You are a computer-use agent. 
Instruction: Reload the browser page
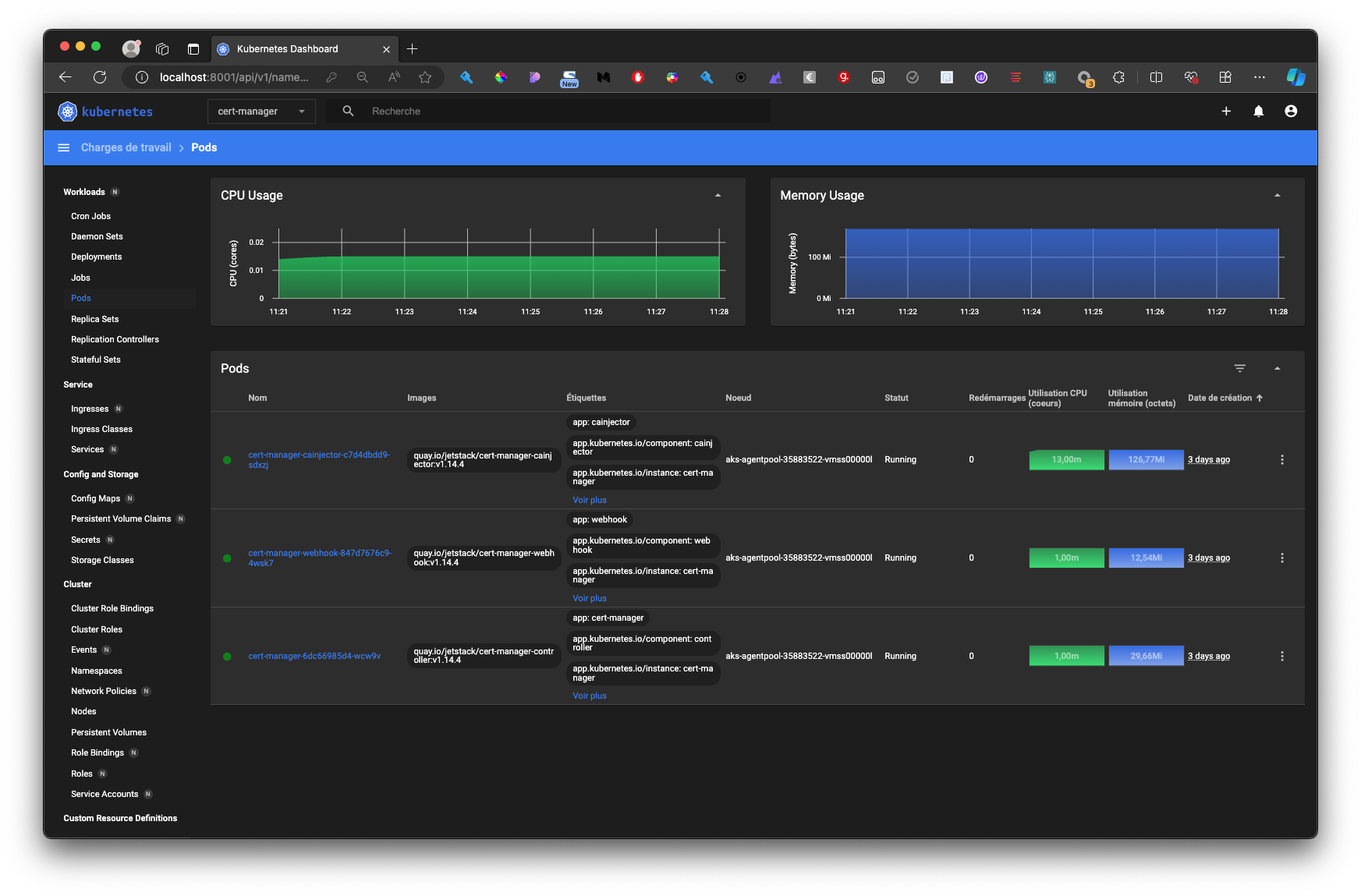tap(100, 77)
